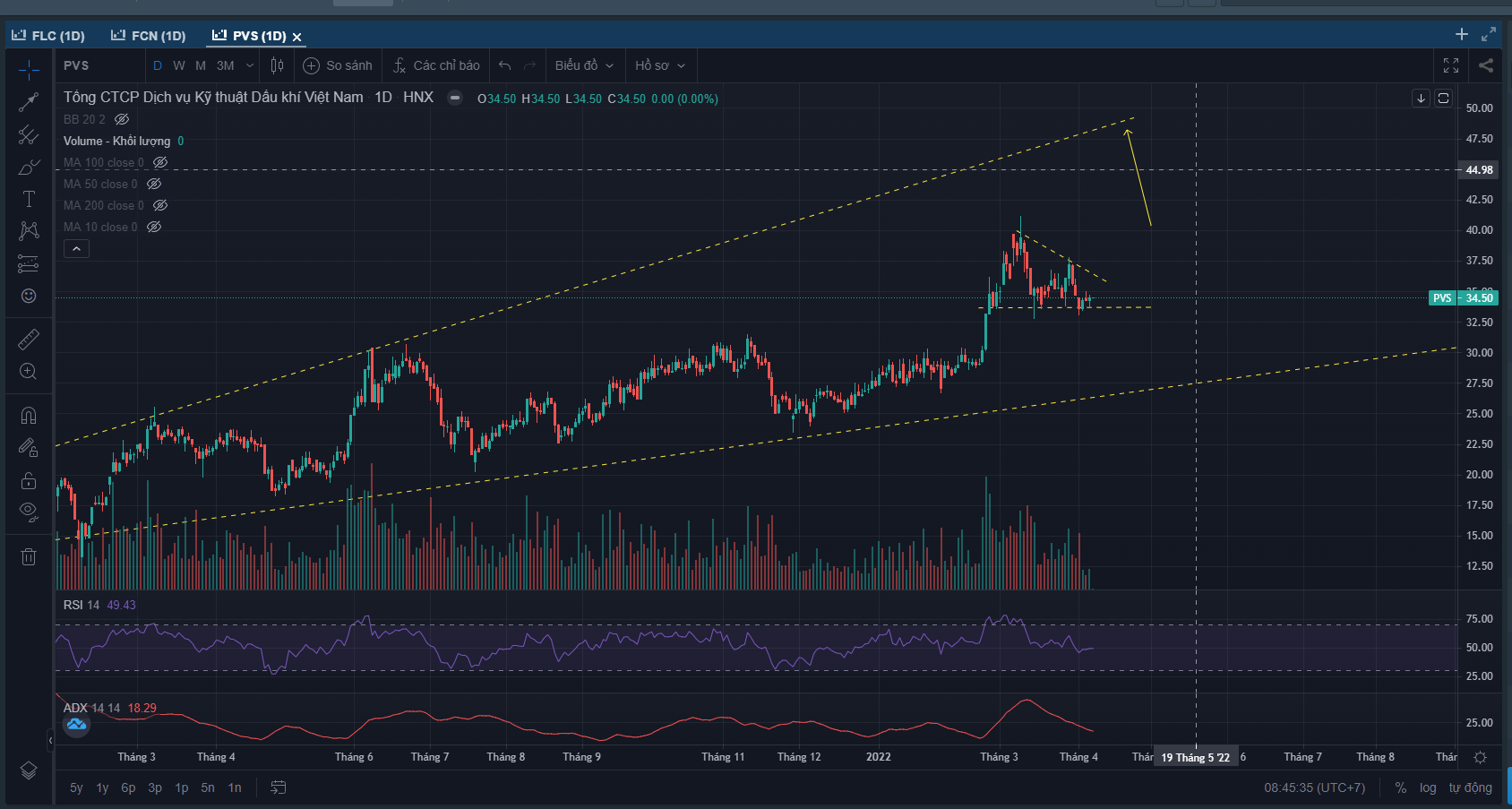Toggle MA 200 close visibility
The image size is (1512, 809).
(x=160, y=205)
